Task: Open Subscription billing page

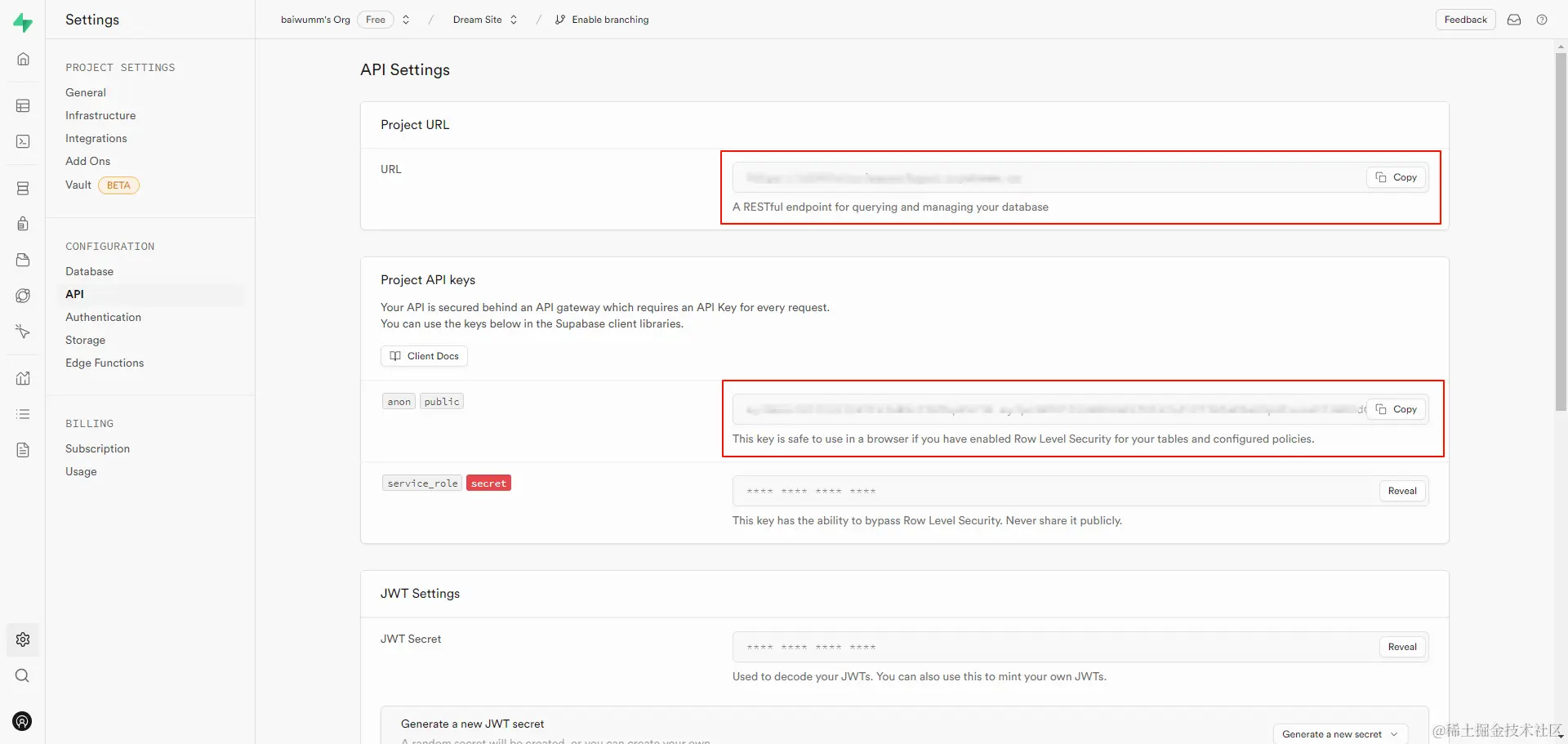Action: [x=97, y=448]
